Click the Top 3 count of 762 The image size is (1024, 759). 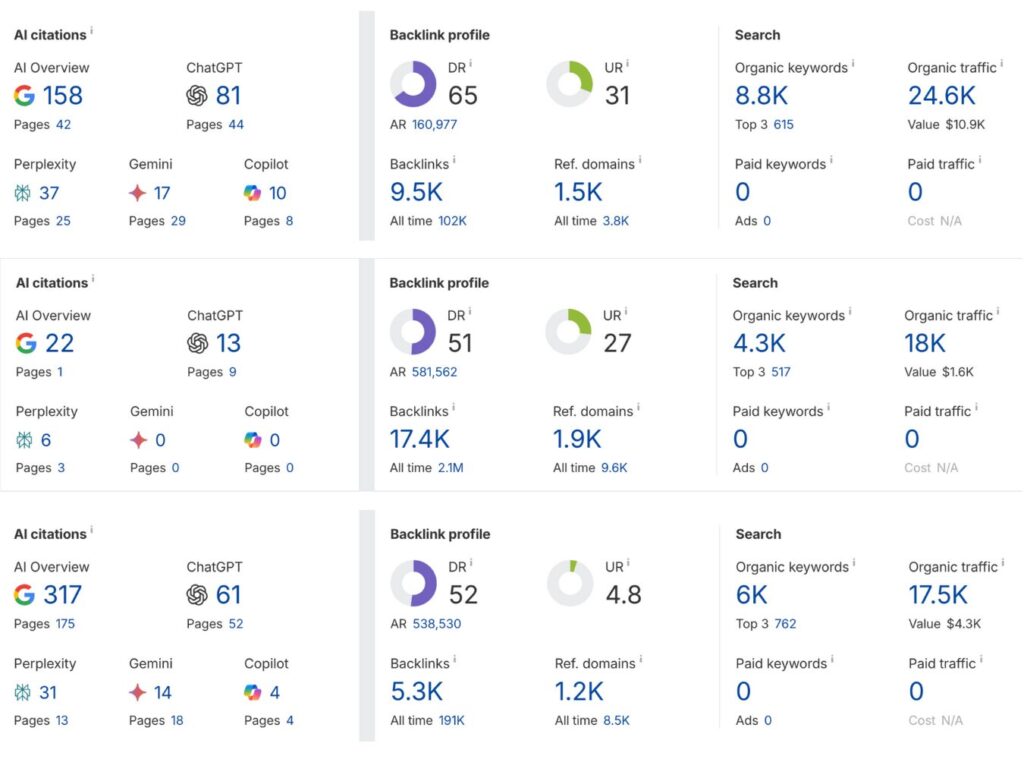[x=785, y=624]
